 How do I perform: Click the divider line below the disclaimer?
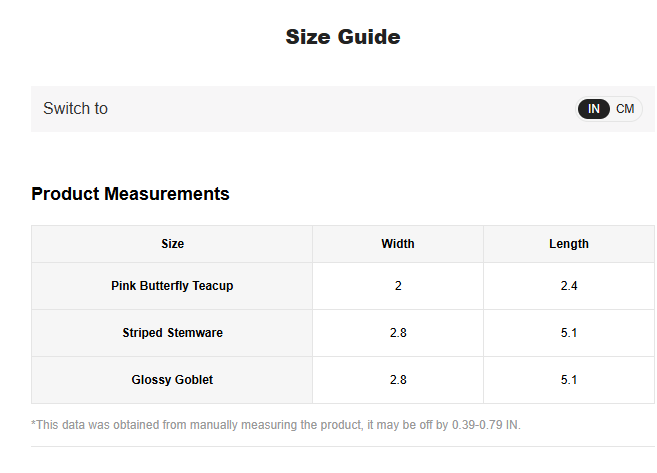[342, 446]
